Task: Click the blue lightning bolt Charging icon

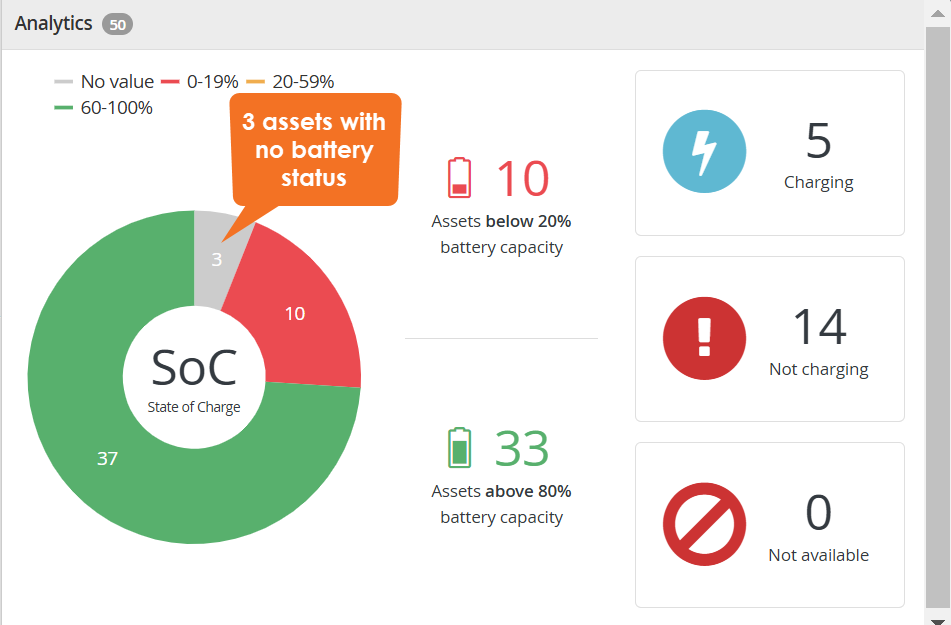Action: point(704,152)
